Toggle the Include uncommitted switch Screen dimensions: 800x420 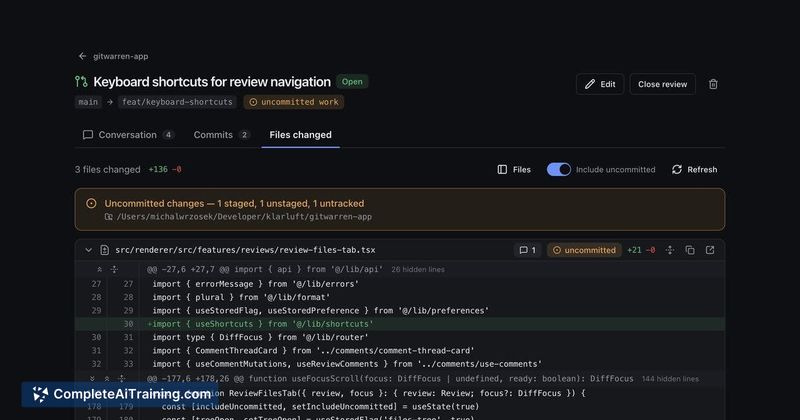click(x=559, y=169)
